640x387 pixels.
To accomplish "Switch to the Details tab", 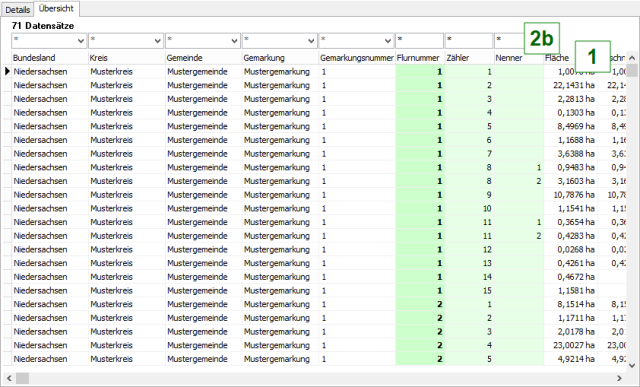I will (x=18, y=9).
